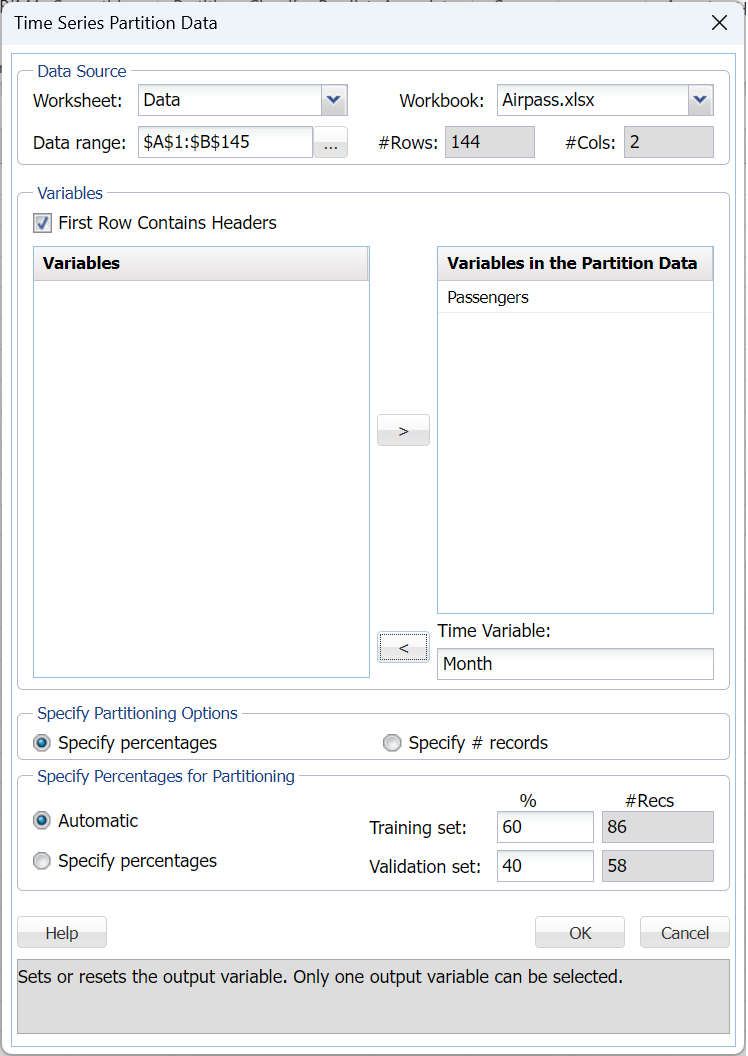Close the Time Series Partition Data dialog
This screenshot has height=1056, width=748.
pyautogui.click(x=718, y=23)
